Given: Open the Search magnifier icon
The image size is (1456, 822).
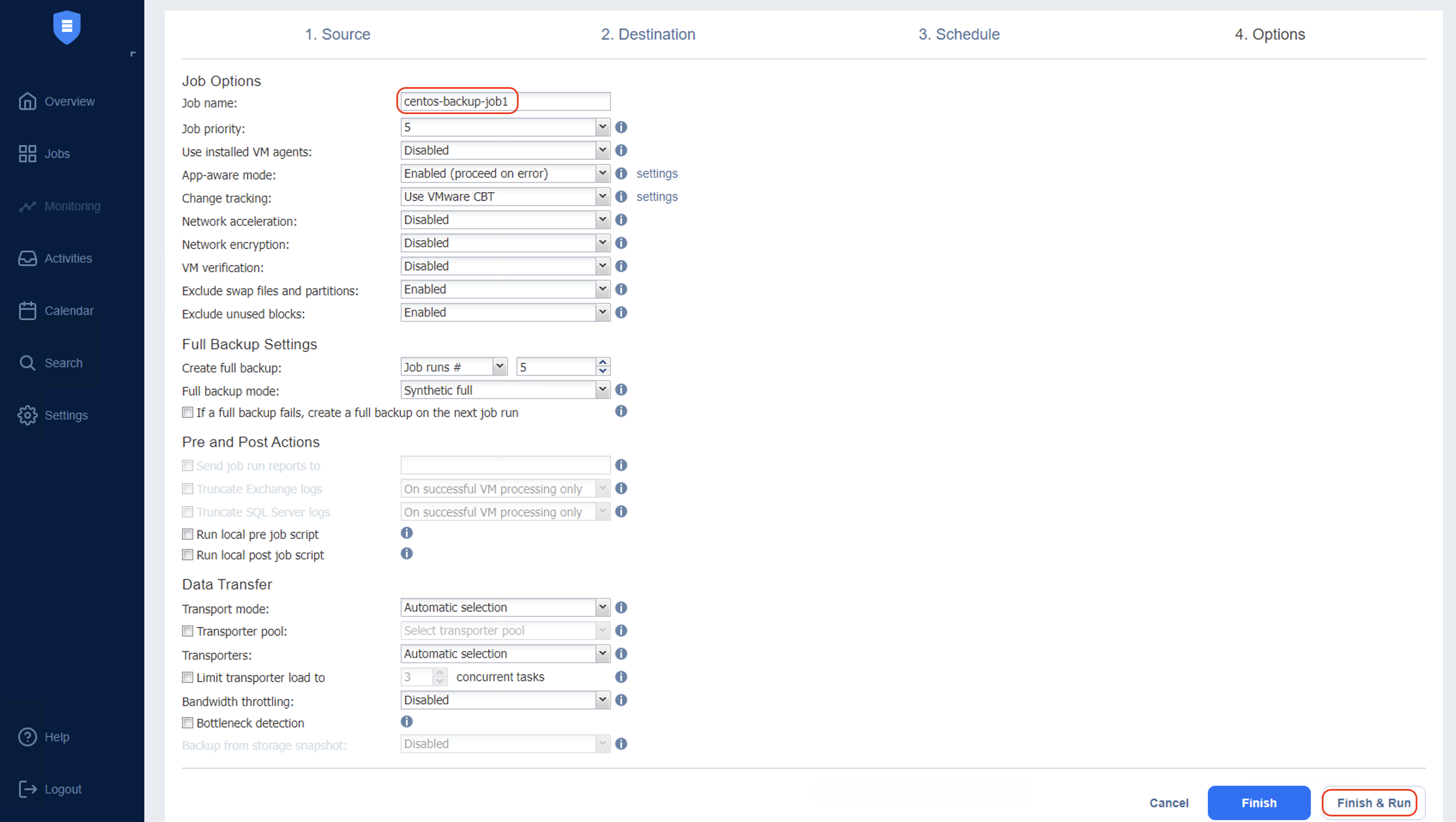Looking at the screenshot, I should tap(27, 363).
